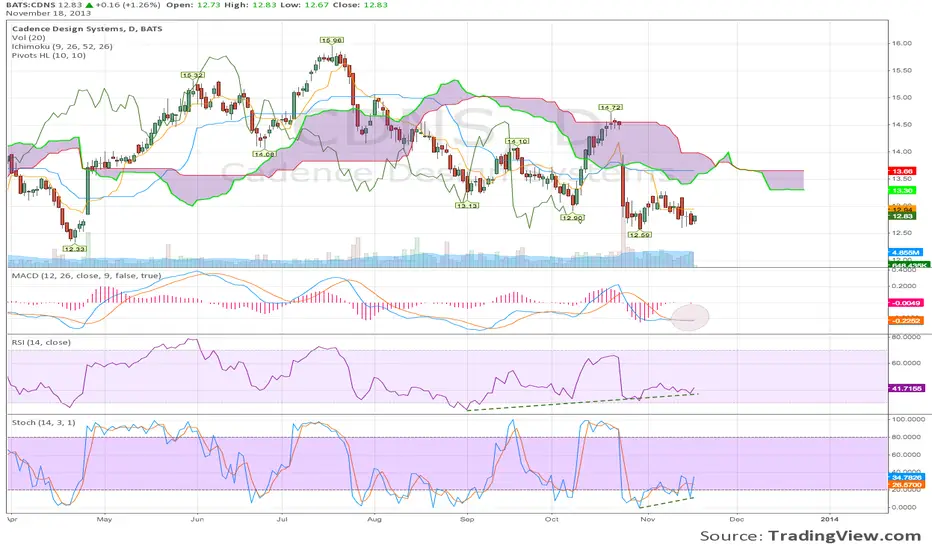Click the Nov label on time axis

point(648,519)
